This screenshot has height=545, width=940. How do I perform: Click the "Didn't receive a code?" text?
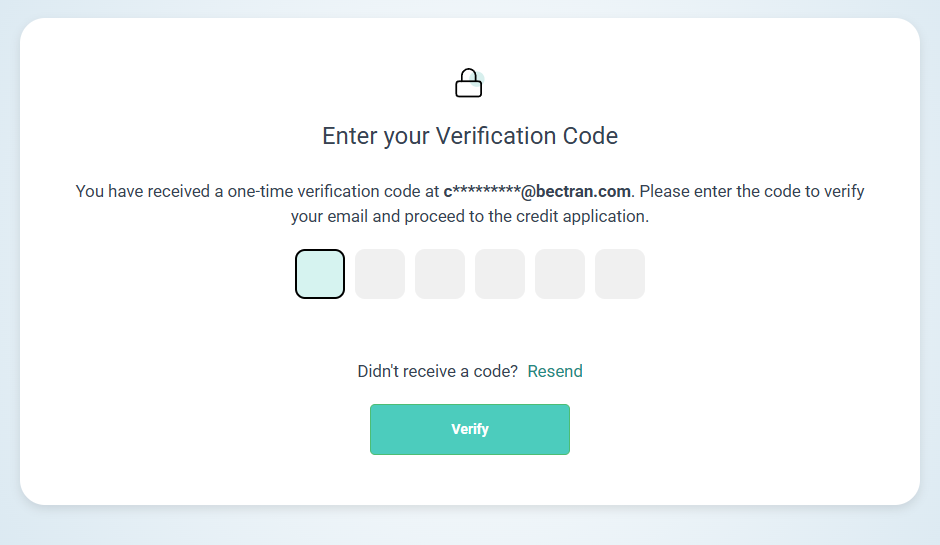coord(438,371)
